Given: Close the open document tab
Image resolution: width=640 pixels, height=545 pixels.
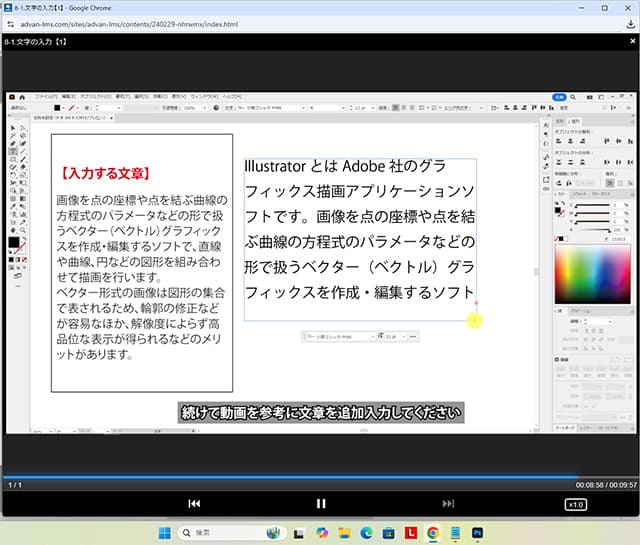Looking at the screenshot, I should click(111, 118).
